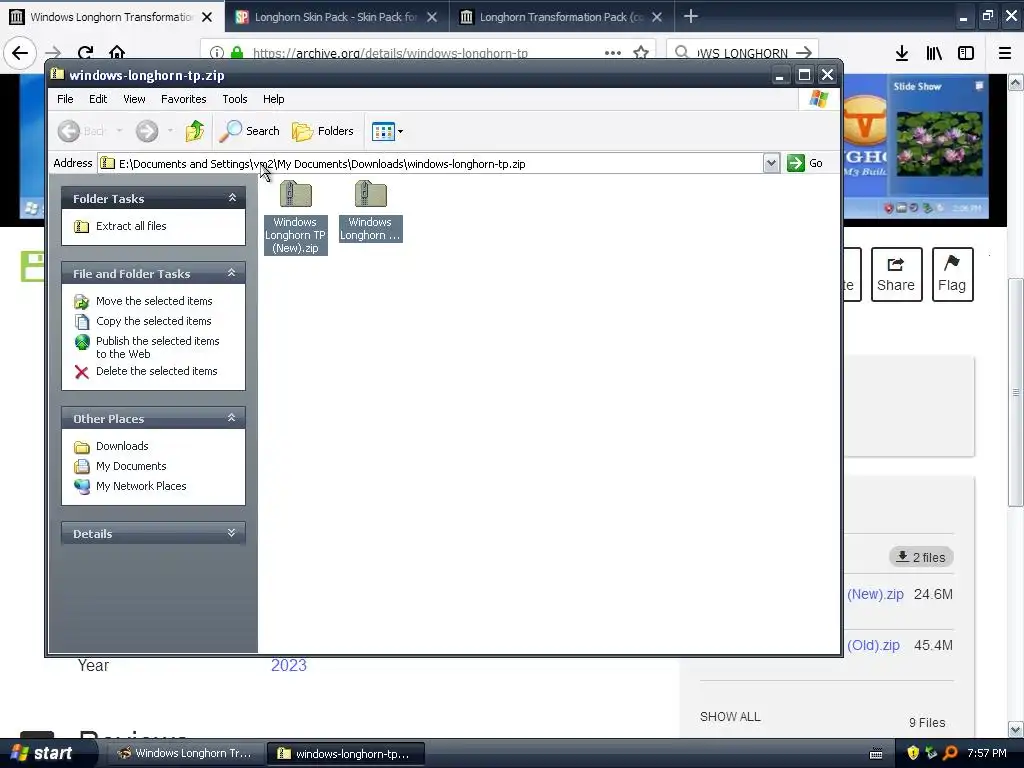Click the Firefox page scrollbar thumb

point(1016,392)
